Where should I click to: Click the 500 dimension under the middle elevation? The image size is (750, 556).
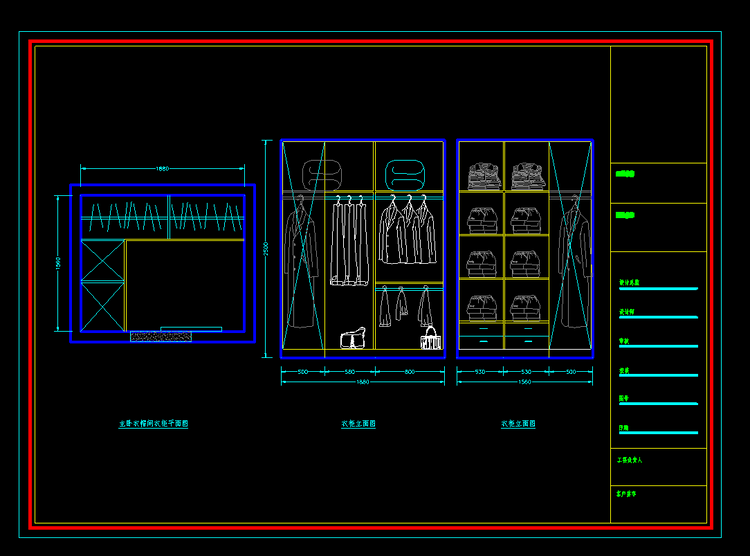[303, 372]
